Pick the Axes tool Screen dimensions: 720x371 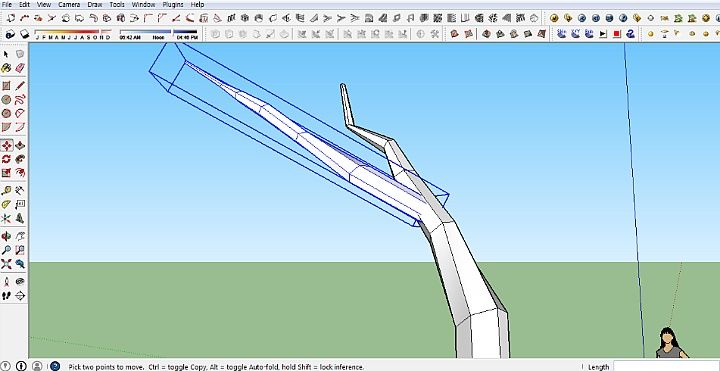point(6,218)
